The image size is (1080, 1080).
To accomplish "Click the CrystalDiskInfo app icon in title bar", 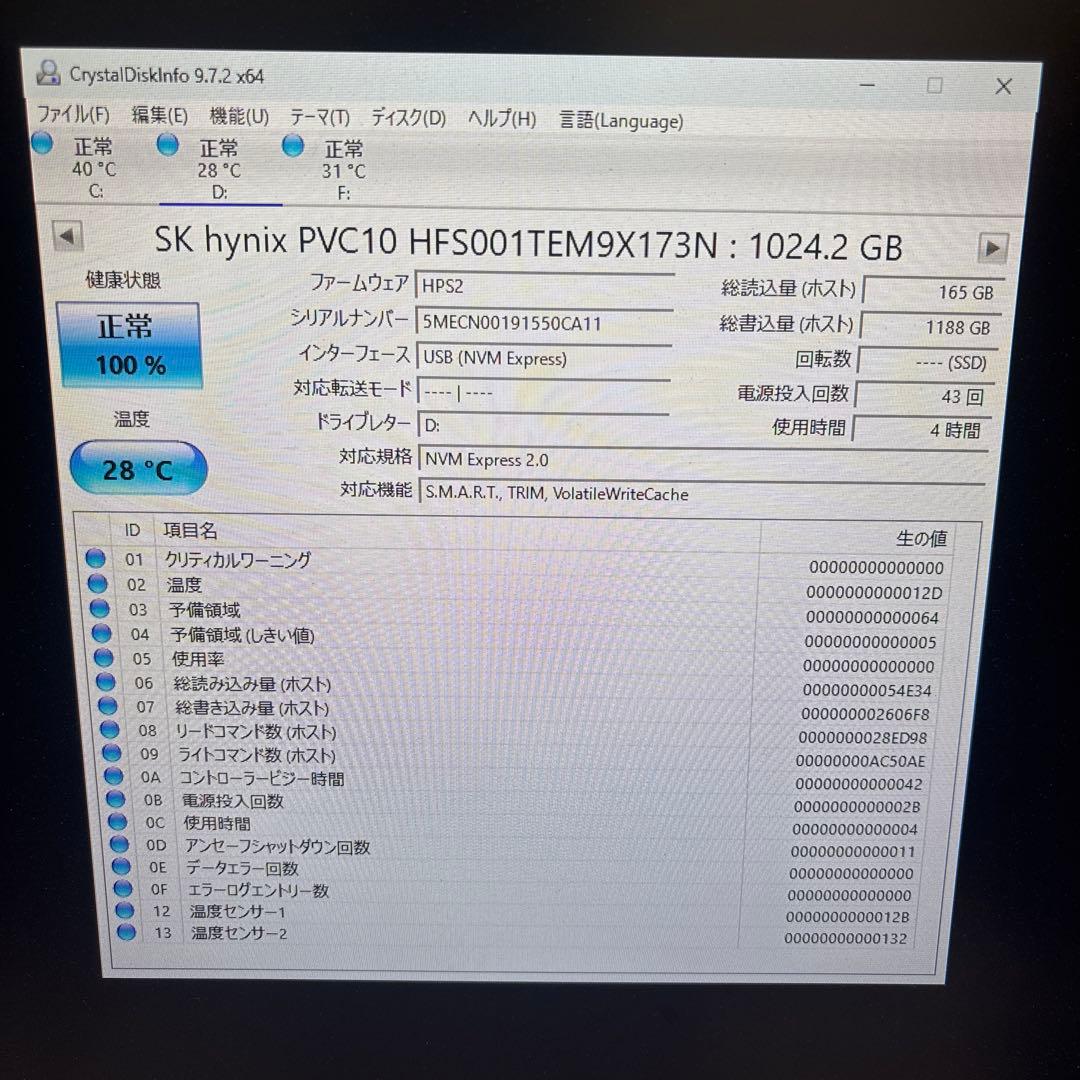I will tap(48, 72).
